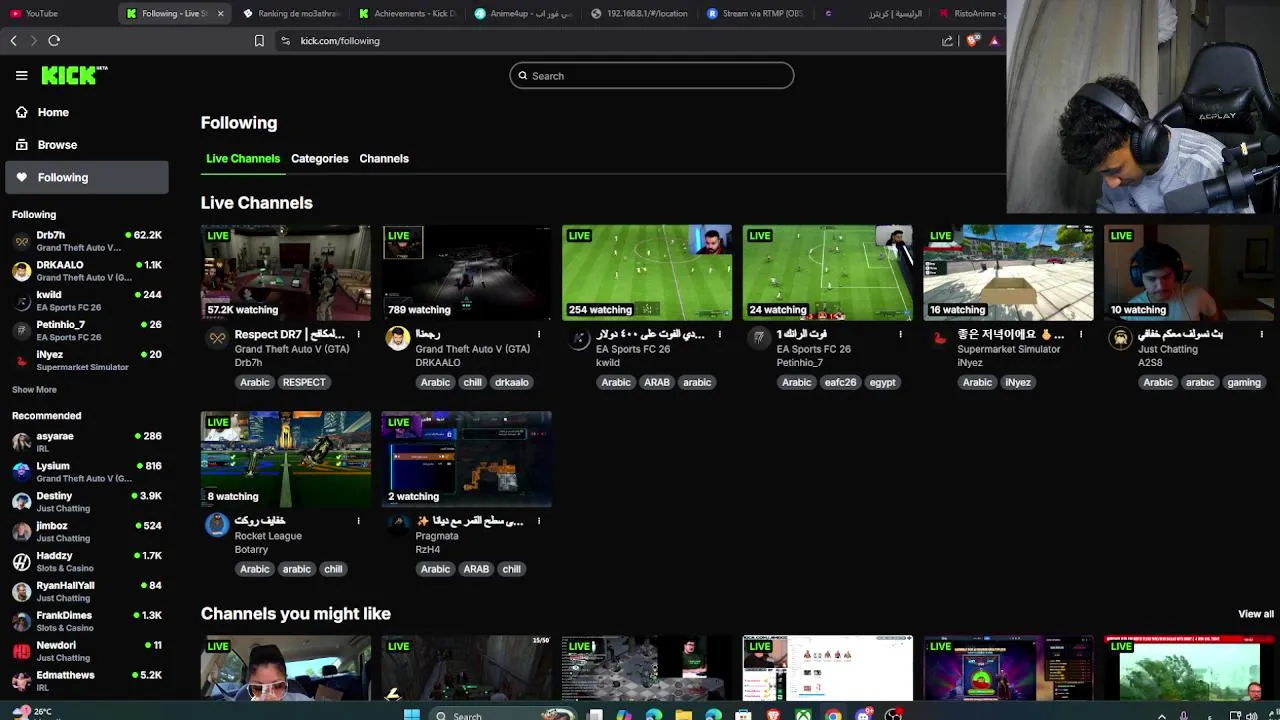Go back in the browser
This screenshot has width=1280, height=720.
point(13,41)
